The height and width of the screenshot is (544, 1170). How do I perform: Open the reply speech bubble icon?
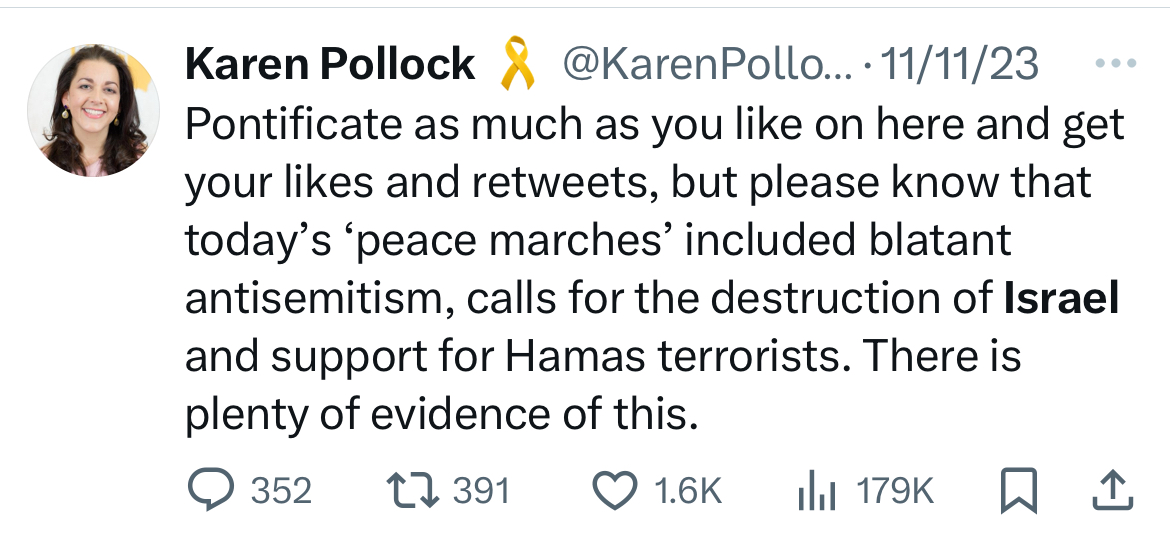(x=210, y=491)
